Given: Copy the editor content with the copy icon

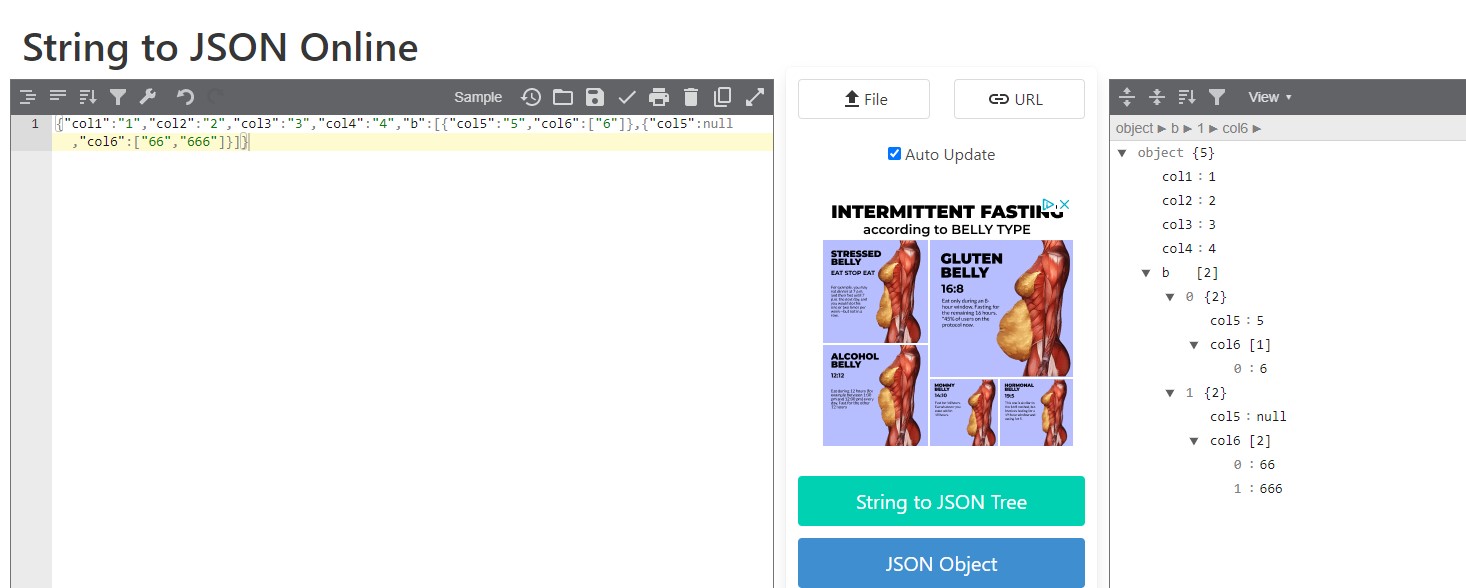Looking at the screenshot, I should (x=722, y=97).
